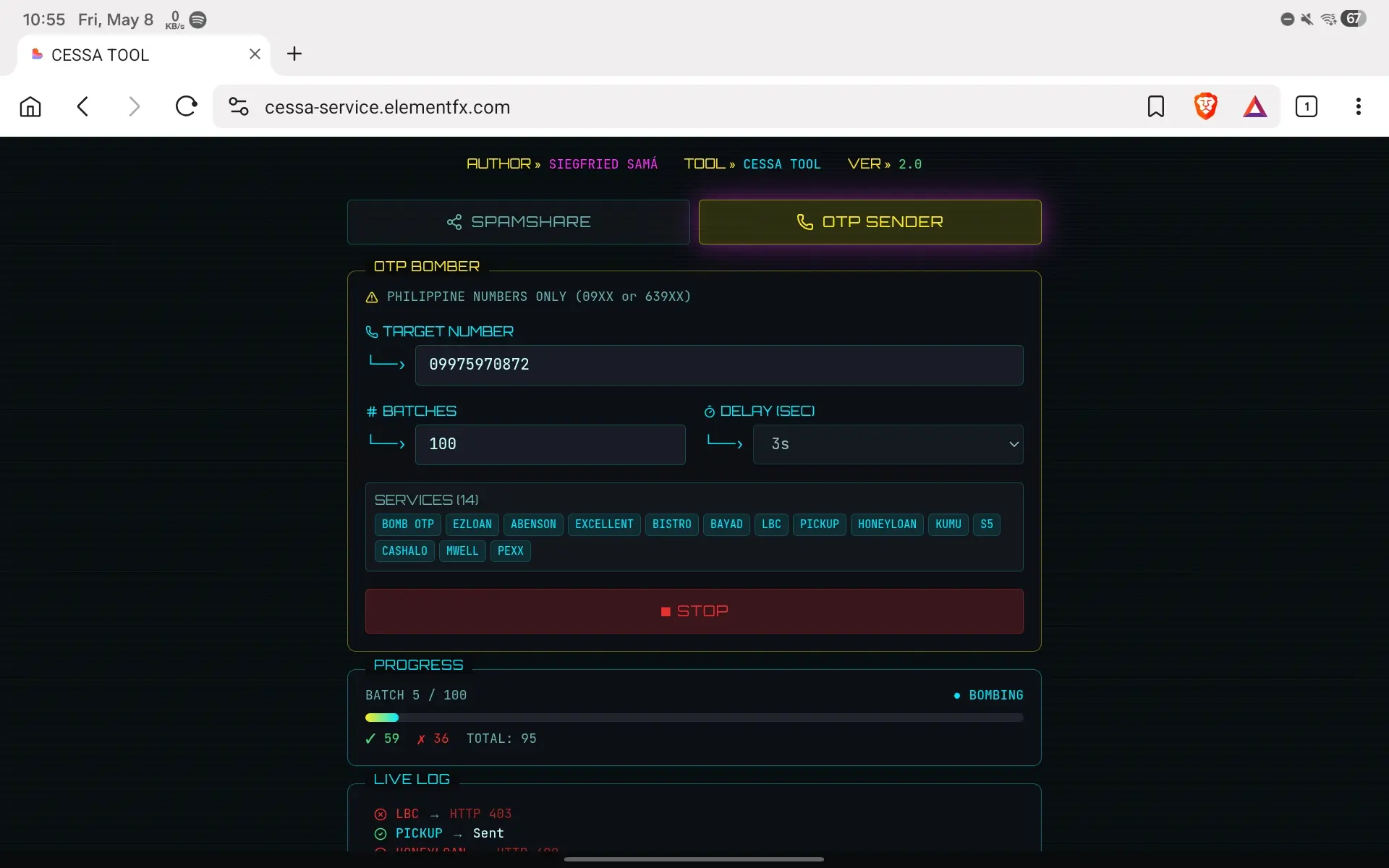
Task: Click the Spotify icon in status bar
Action: click(x=197, y=20)
